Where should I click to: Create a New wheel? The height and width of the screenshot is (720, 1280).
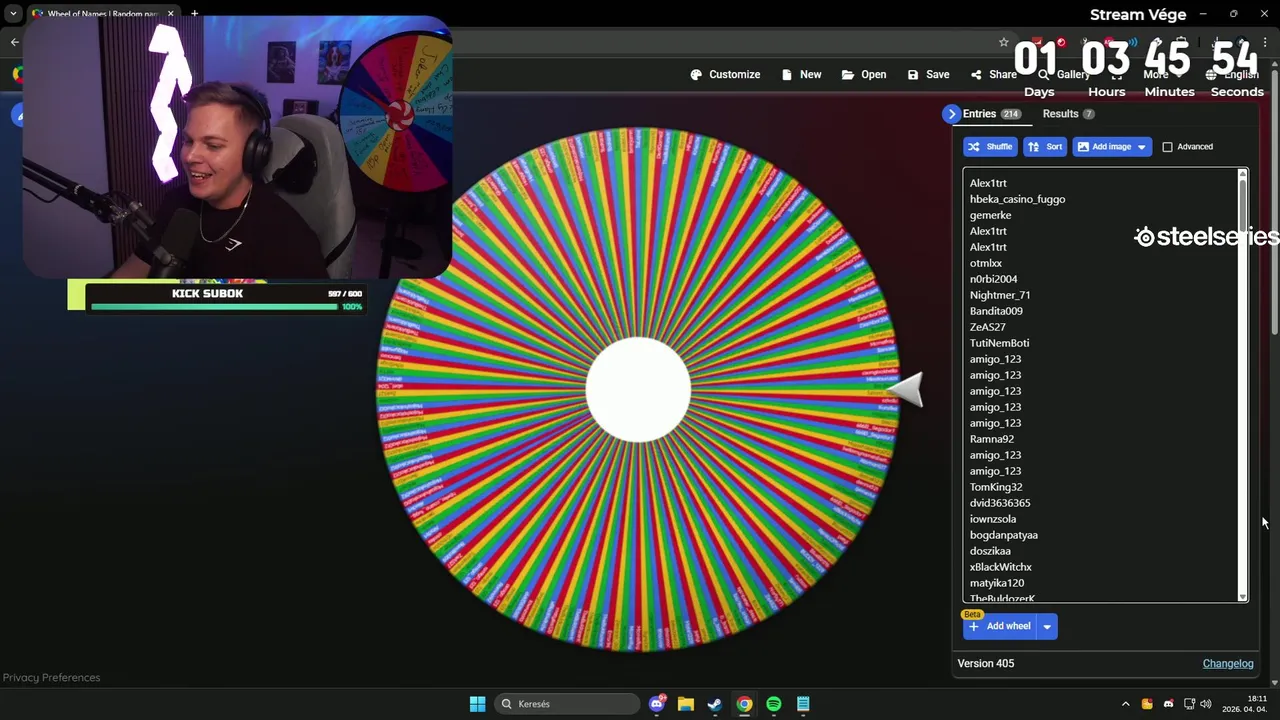(x=801, y=75)
